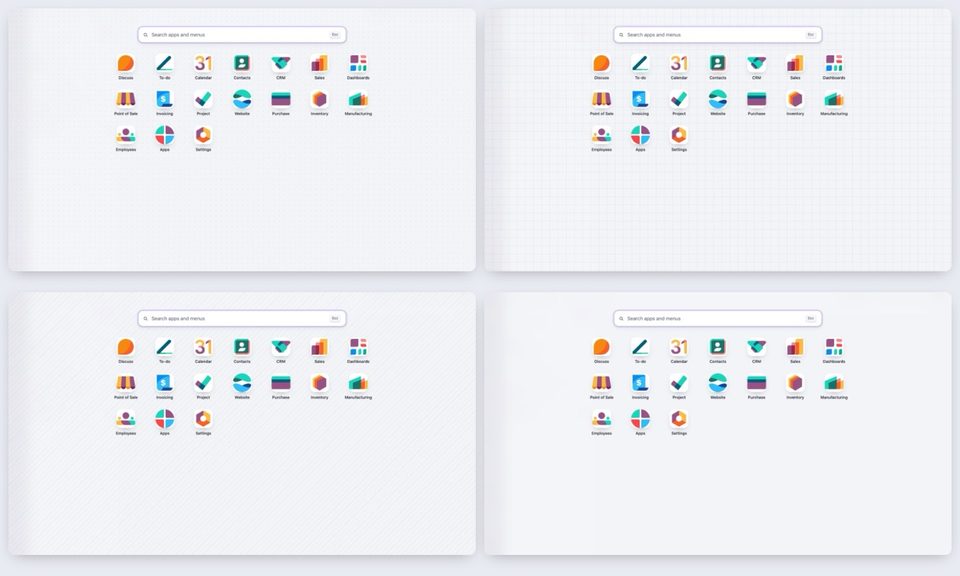Screen dimensions: 960x576
Task: Open Website in the bottom-left panel
Action: (242, 383)
